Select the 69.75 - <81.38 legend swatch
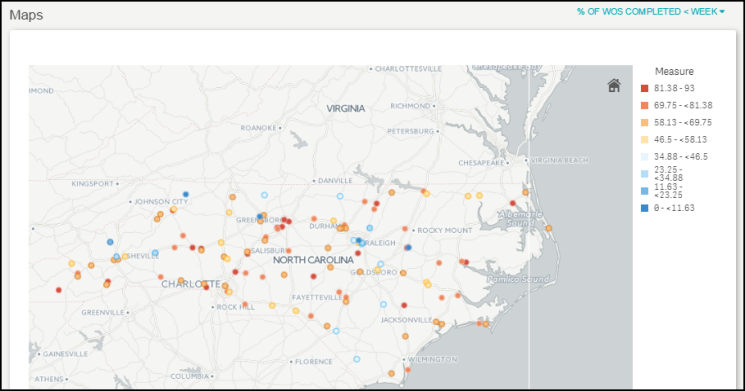The height and width of the screenshot is (391, 745). pos(644,105)
